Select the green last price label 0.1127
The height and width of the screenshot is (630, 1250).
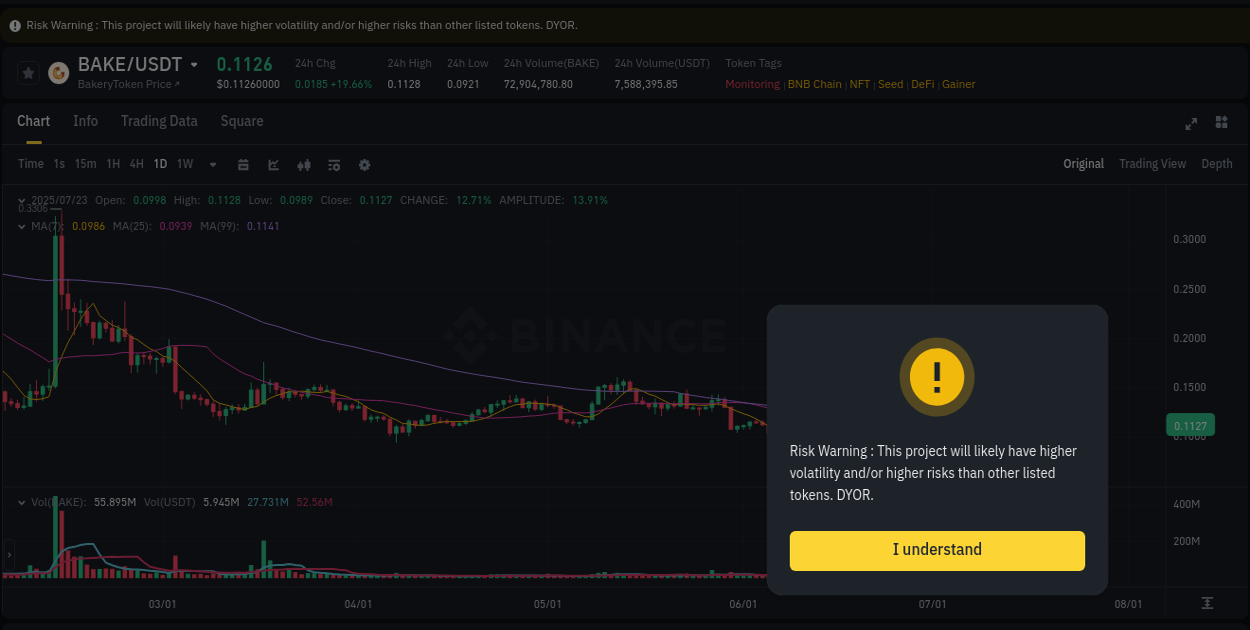click(x=1189, y=425)
